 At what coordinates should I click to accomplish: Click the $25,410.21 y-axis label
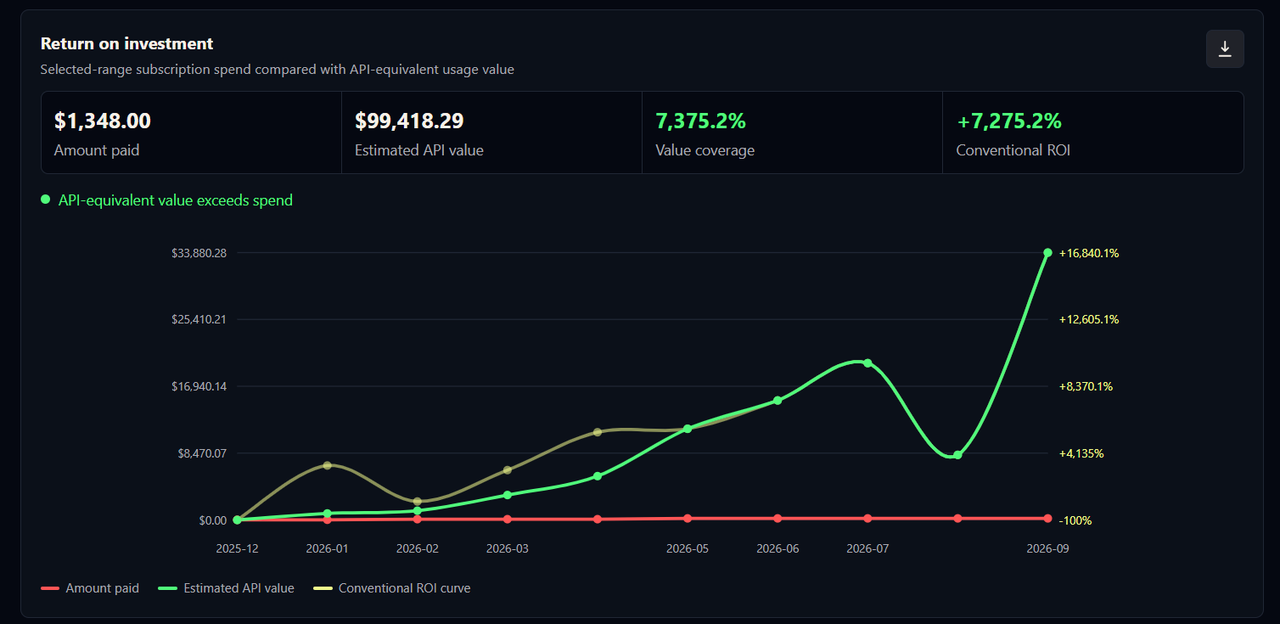click(200, 320)
